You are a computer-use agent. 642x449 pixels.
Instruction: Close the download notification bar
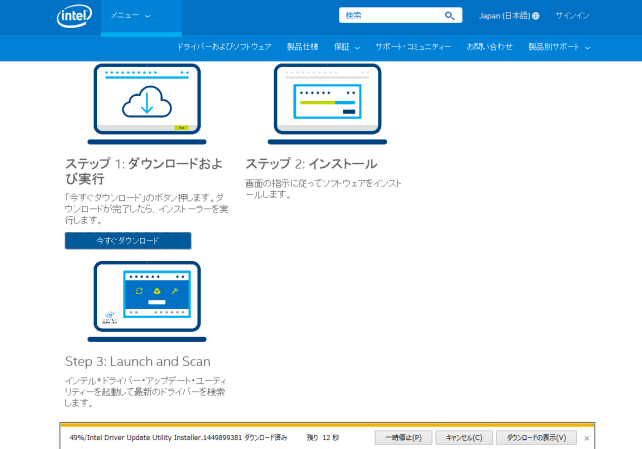(586, 438)
